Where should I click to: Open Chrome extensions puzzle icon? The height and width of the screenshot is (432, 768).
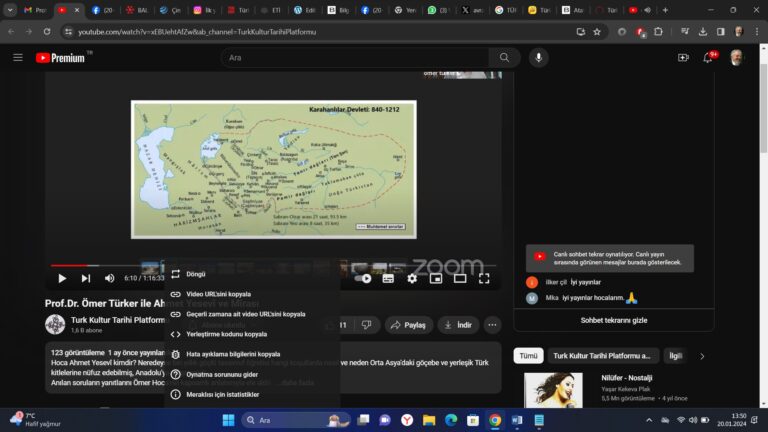click(658, 32)
